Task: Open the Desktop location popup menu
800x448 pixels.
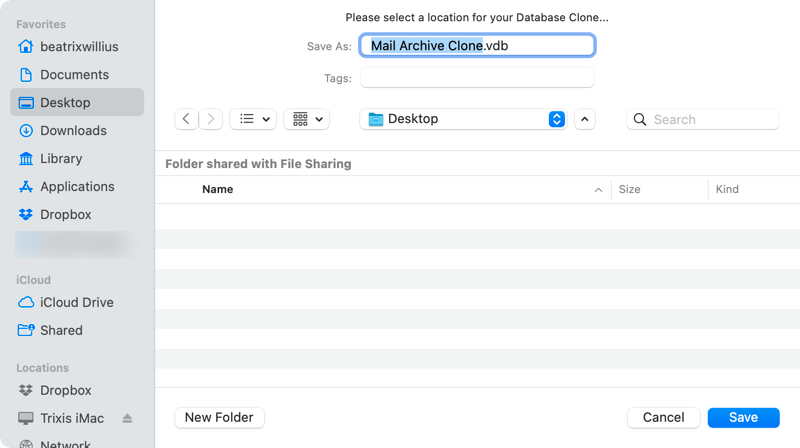Action: [x=463, y=119]
